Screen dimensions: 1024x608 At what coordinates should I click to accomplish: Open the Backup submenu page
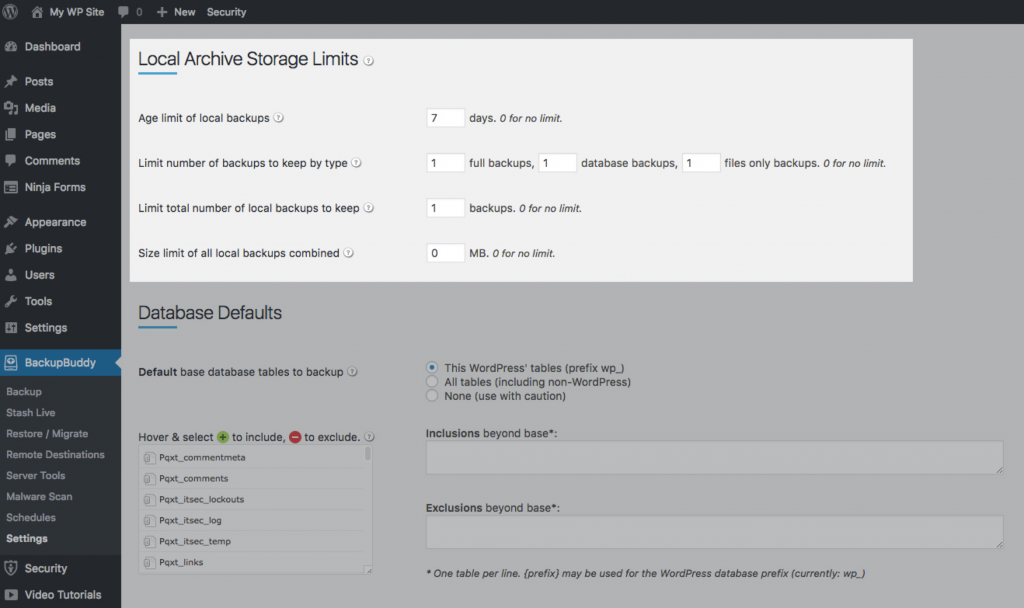point(24,391)
